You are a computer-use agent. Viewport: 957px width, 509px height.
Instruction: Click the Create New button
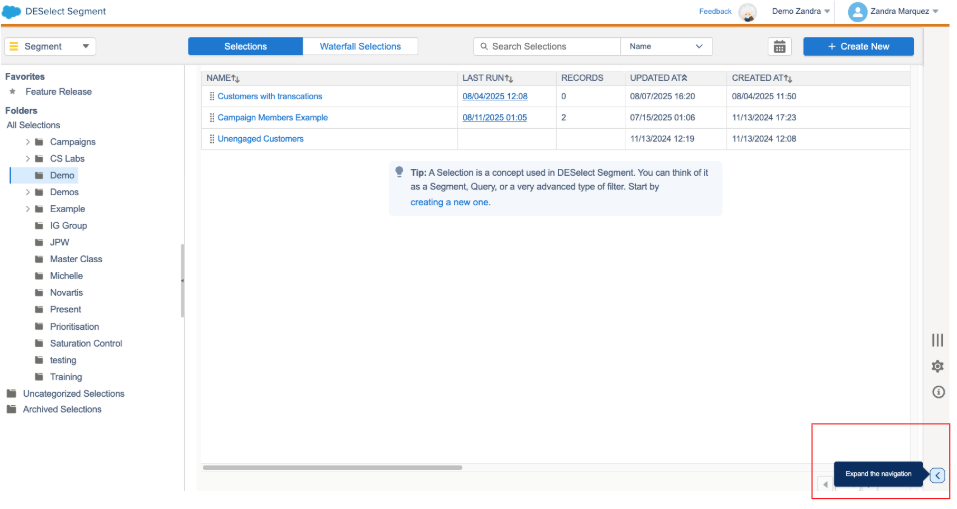click(x=858, y=46)
